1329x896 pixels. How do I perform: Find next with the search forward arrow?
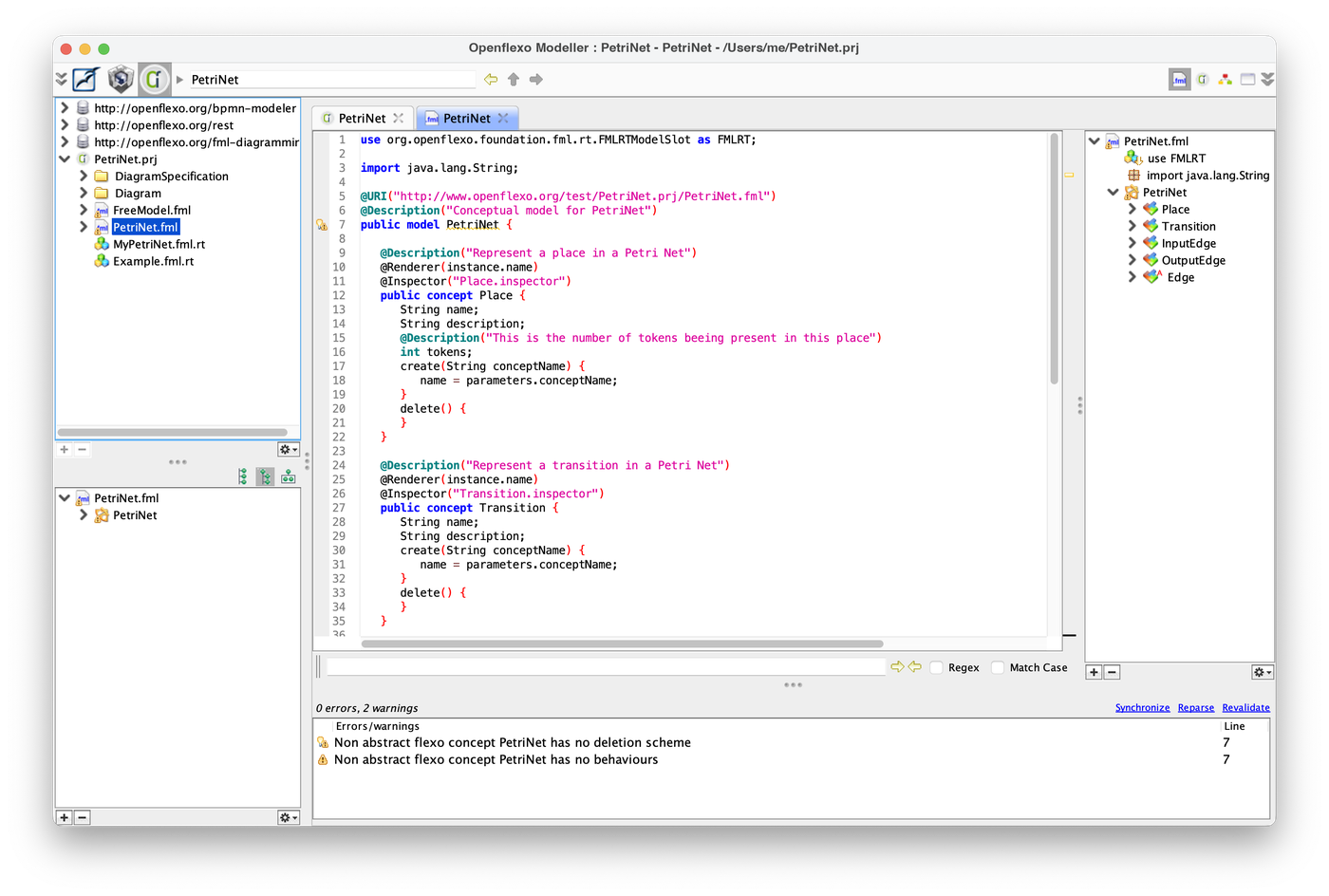point(897,667)
